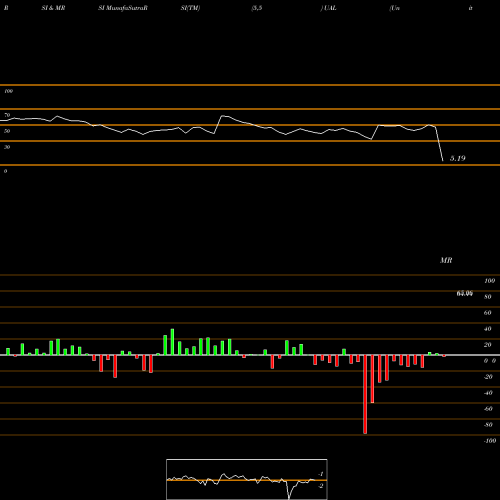This screenshot has height=500, width=500.
Task: Click the MR indicator label
Action: click(446, 260)
